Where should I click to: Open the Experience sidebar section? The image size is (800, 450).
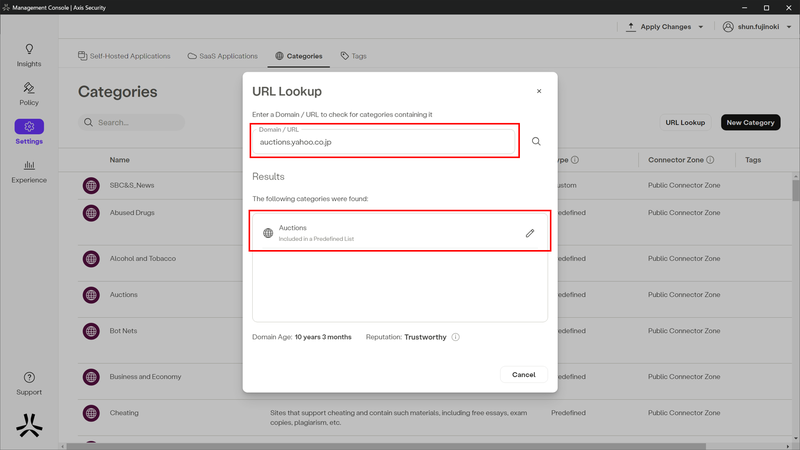pyautogui.click(x=29, y=171)
